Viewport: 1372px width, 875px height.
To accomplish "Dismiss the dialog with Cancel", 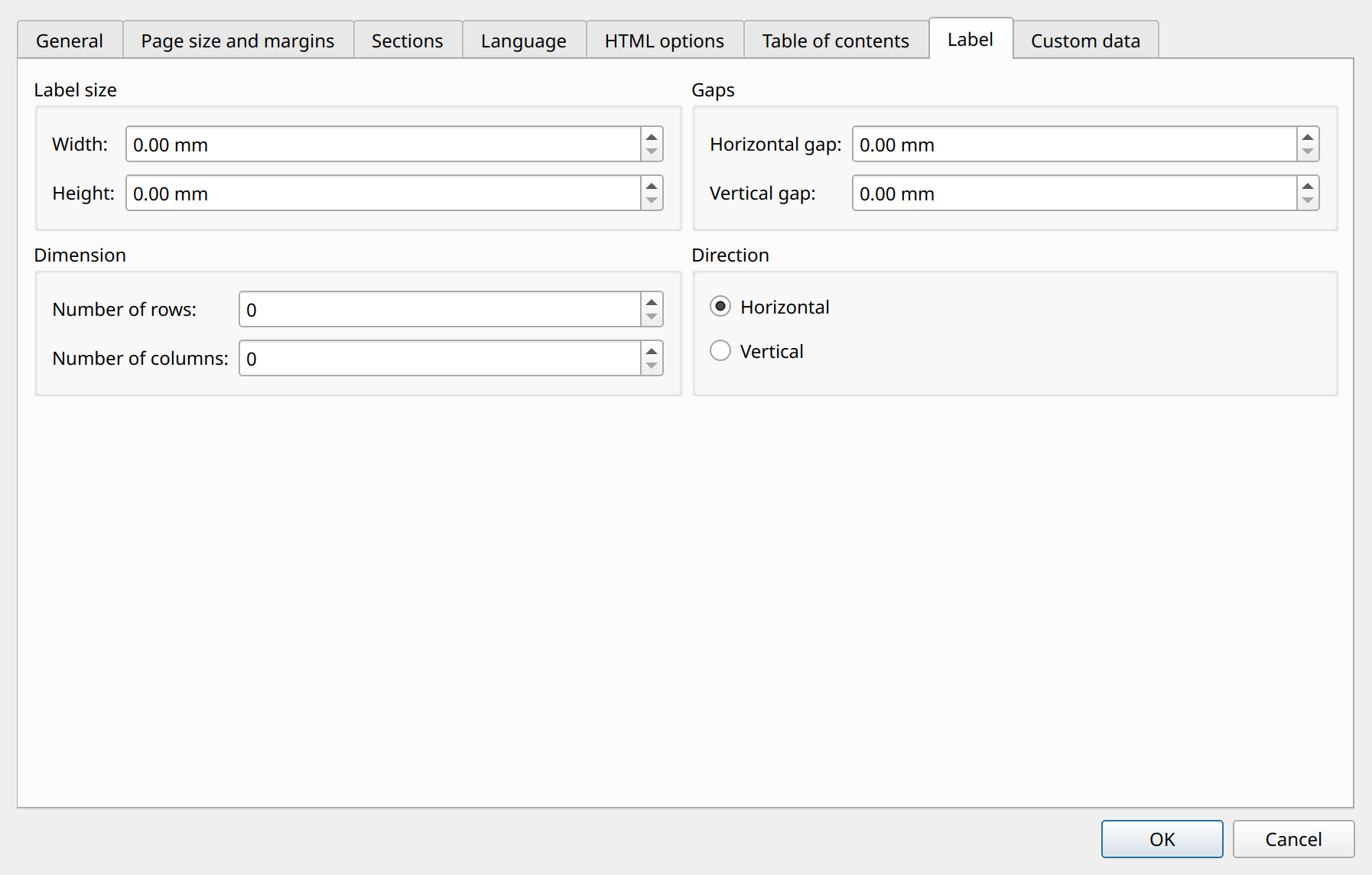I will point(1293,839).
